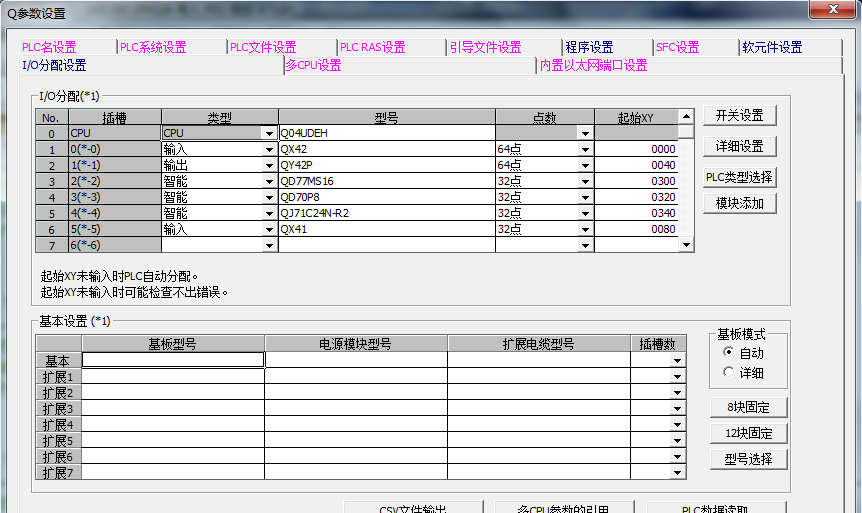Expand points dropdown for QY42P row
Screen dimensions: 862x513
[585, 165]
